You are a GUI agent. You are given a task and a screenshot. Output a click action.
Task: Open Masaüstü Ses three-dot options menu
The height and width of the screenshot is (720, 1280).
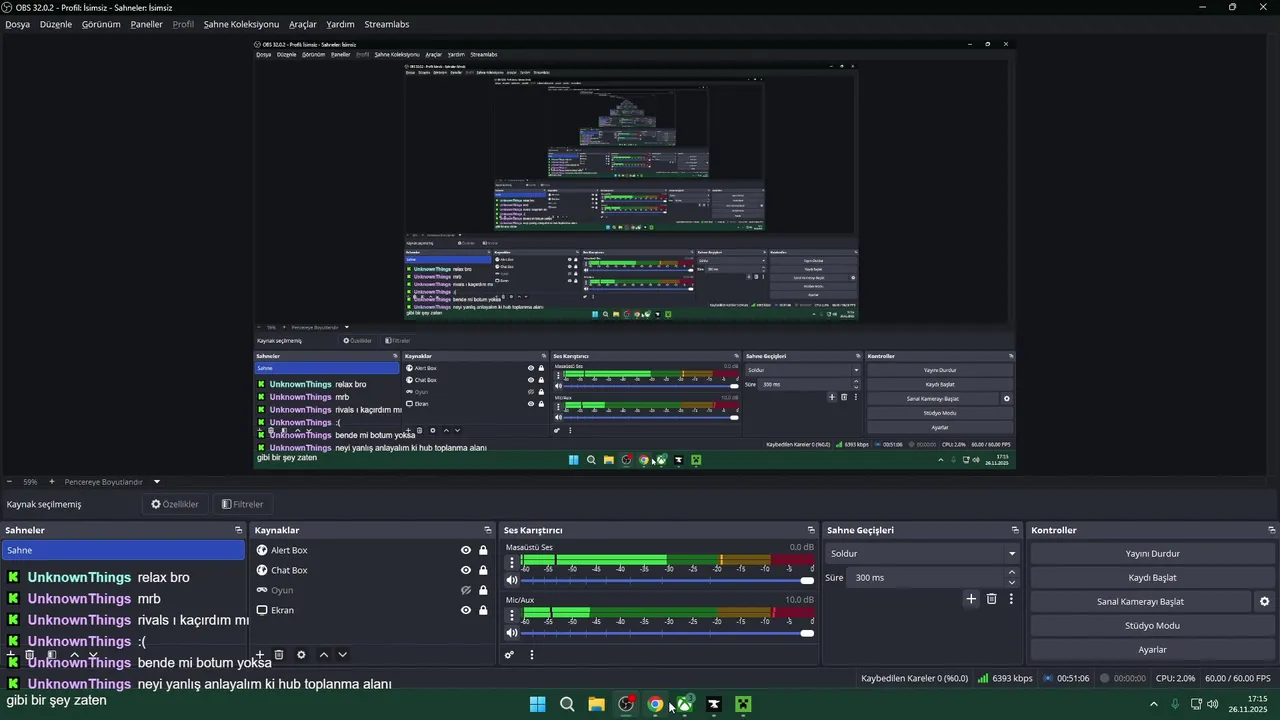(x=512, y=562)
